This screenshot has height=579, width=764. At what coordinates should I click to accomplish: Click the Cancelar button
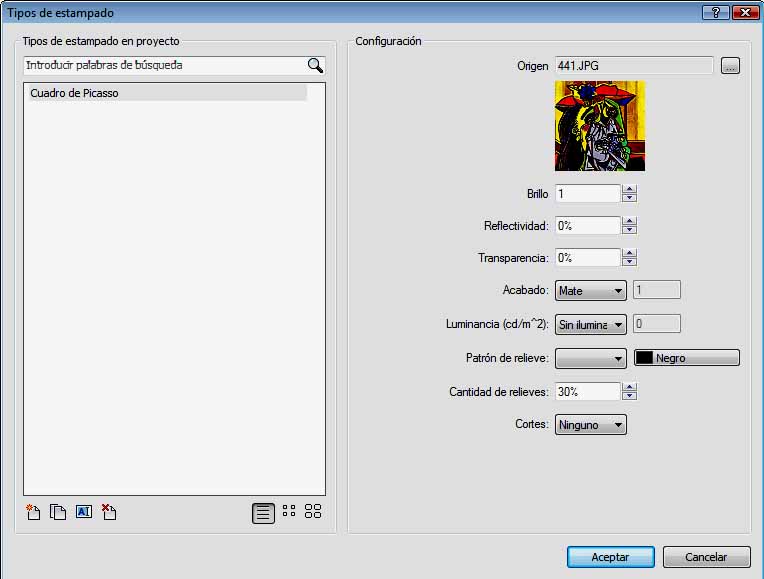coord(706,557)
